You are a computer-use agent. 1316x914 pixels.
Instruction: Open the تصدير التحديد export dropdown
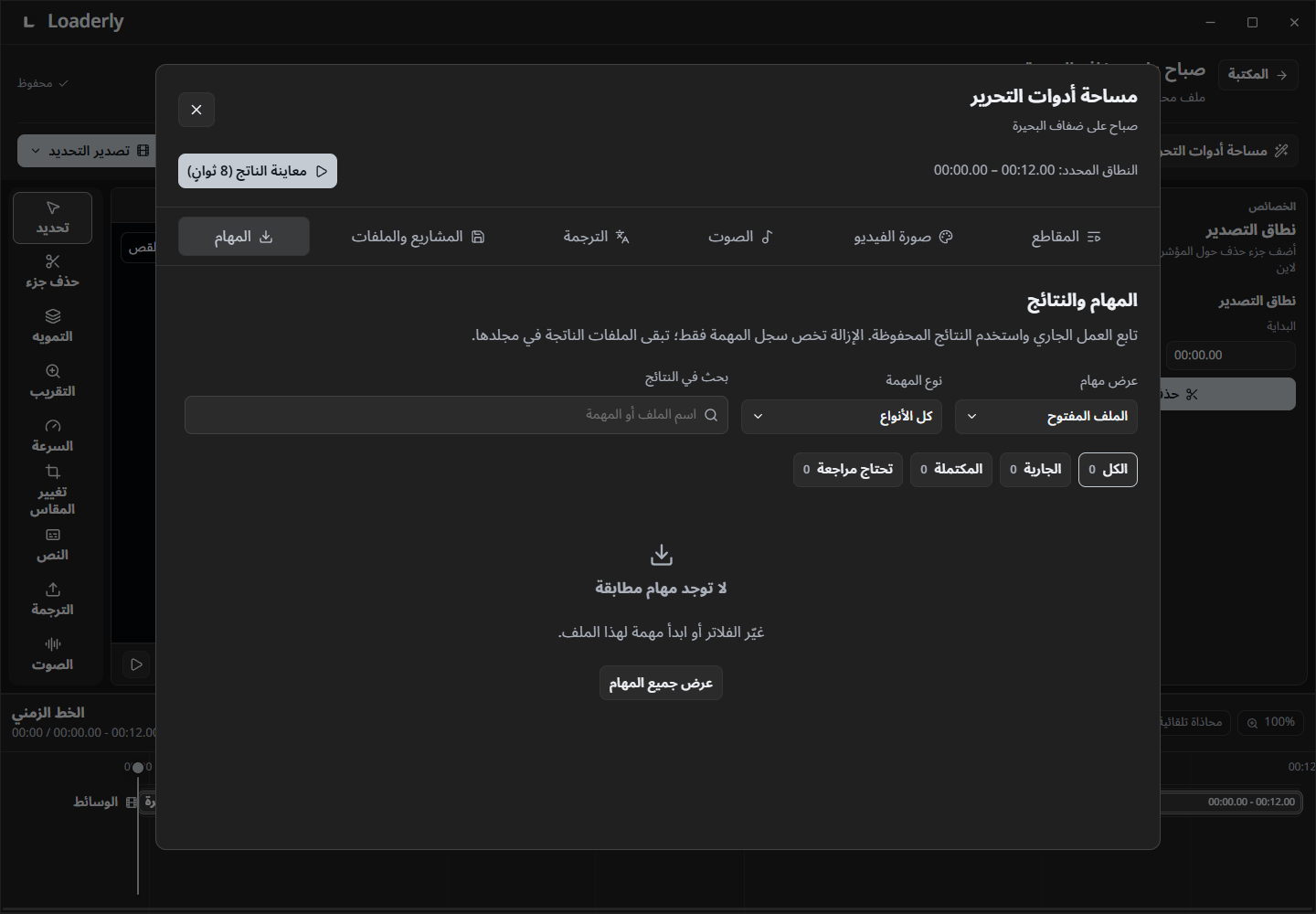(x=88, y=151)
